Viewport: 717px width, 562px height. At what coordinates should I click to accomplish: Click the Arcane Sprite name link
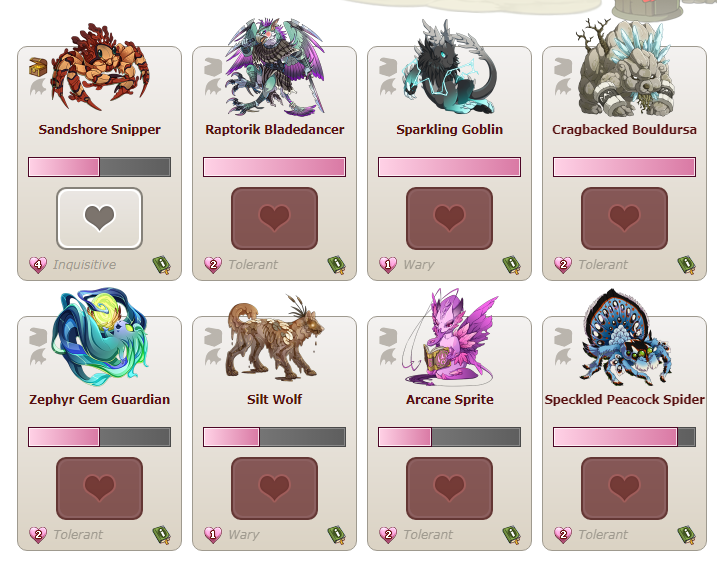pyautogui.click(x=449, y=399)
